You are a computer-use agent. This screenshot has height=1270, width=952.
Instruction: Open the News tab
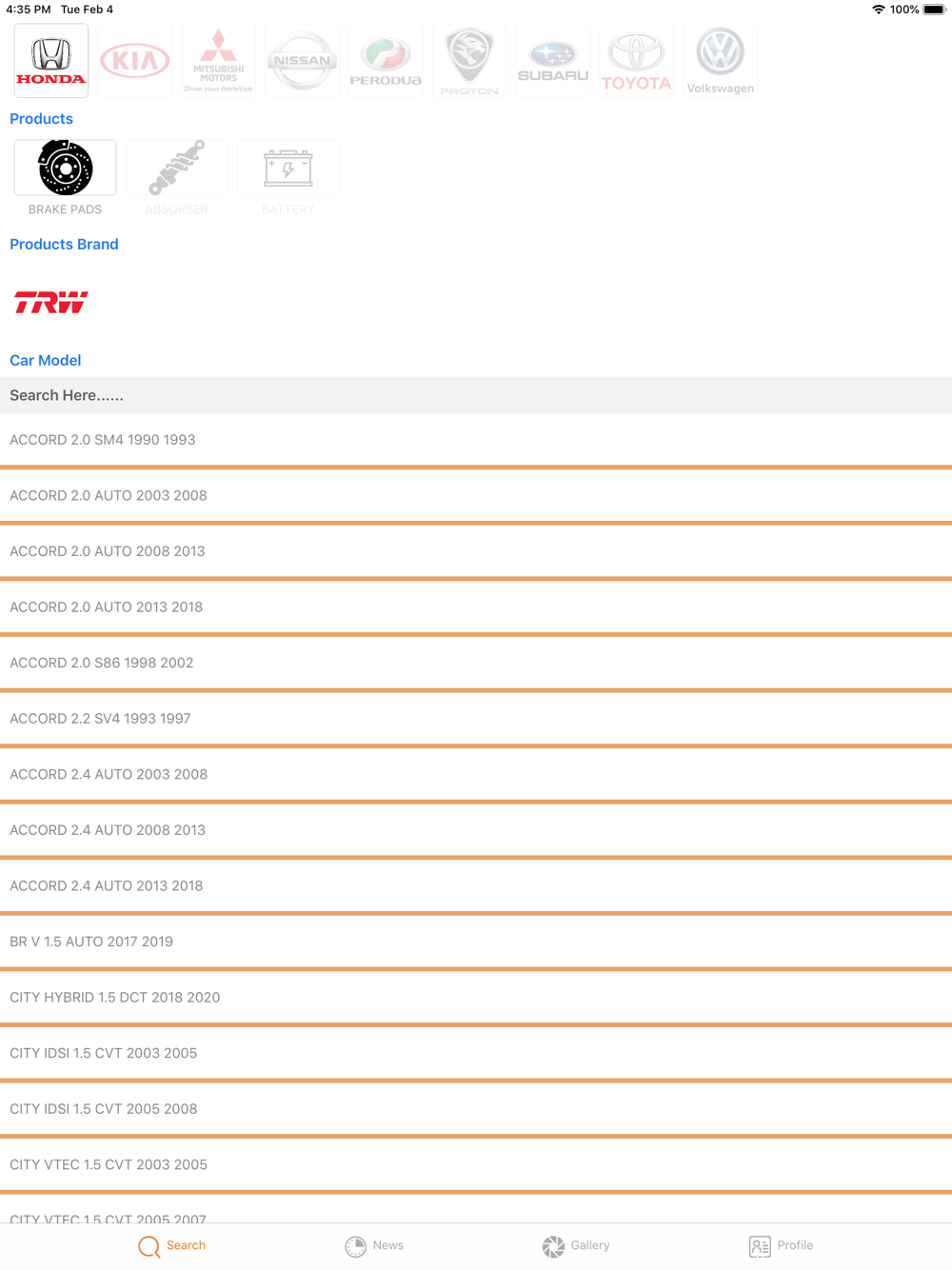pyautogui.click(x=374, y=1246)
